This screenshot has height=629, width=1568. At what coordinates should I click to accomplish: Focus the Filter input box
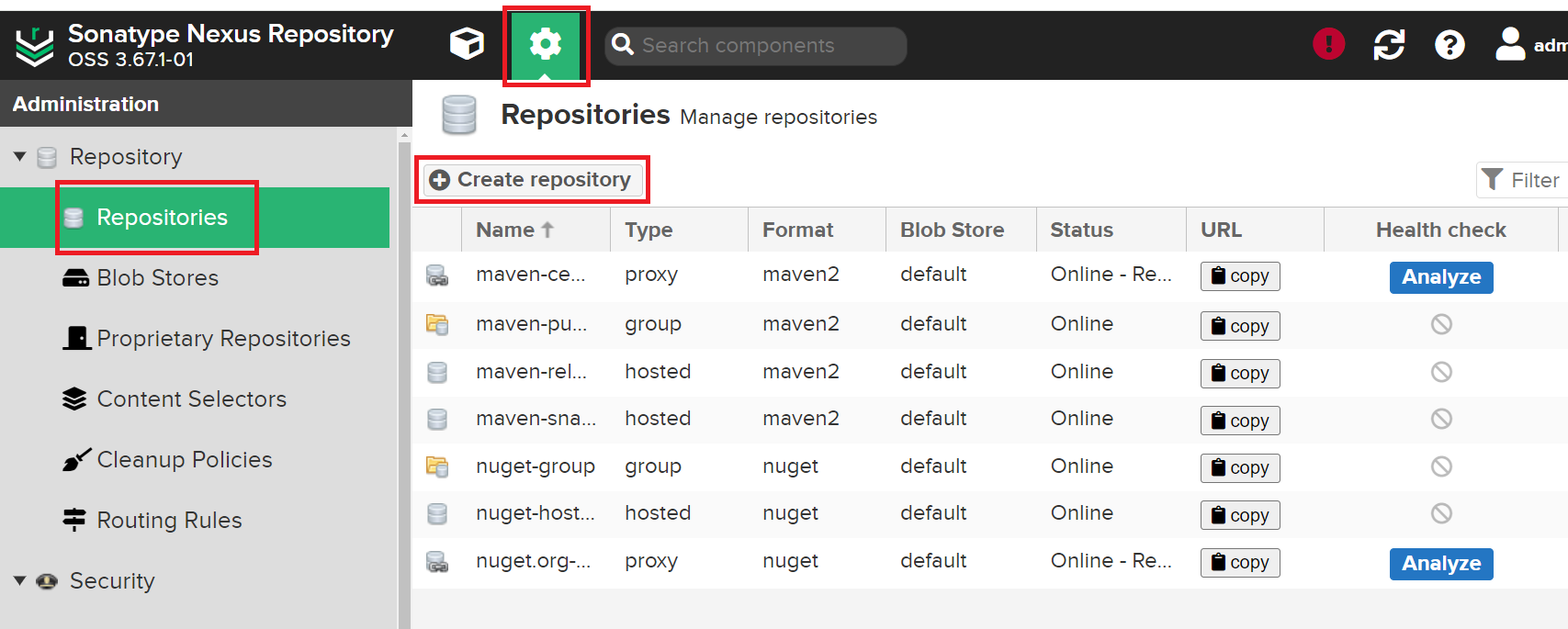click(x=1522, y=180)
